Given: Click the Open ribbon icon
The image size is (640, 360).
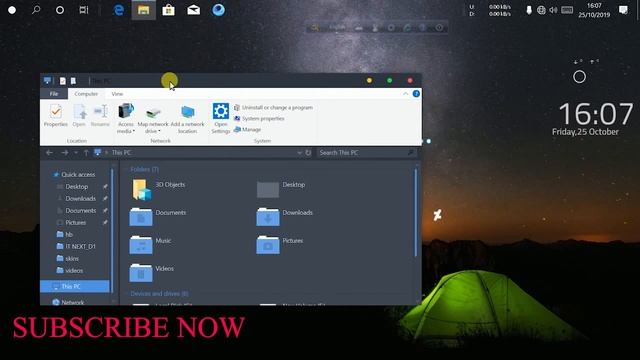Looking at the screenshot, I should (79, 116).
